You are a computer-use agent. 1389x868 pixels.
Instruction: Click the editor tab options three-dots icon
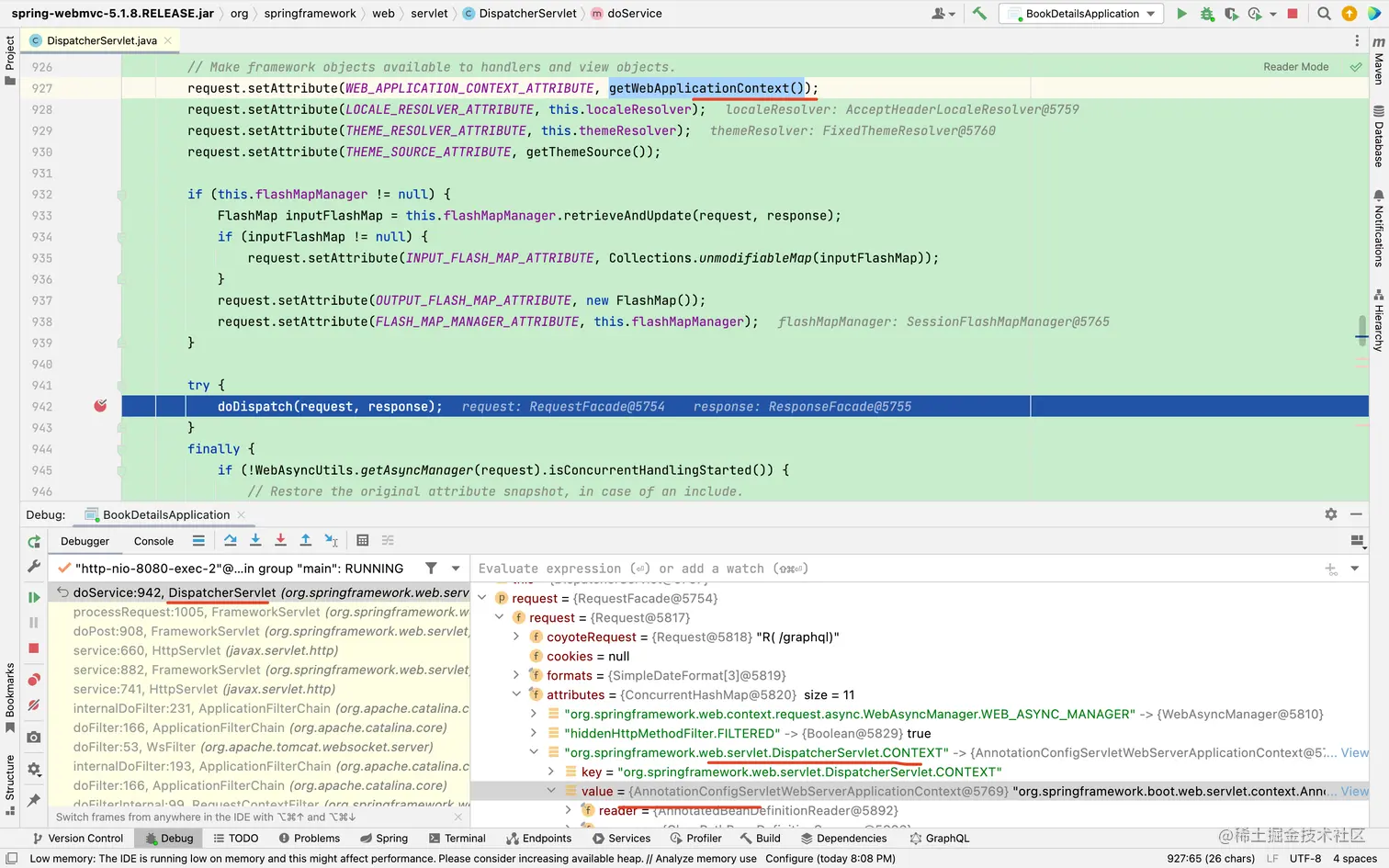1357,40
